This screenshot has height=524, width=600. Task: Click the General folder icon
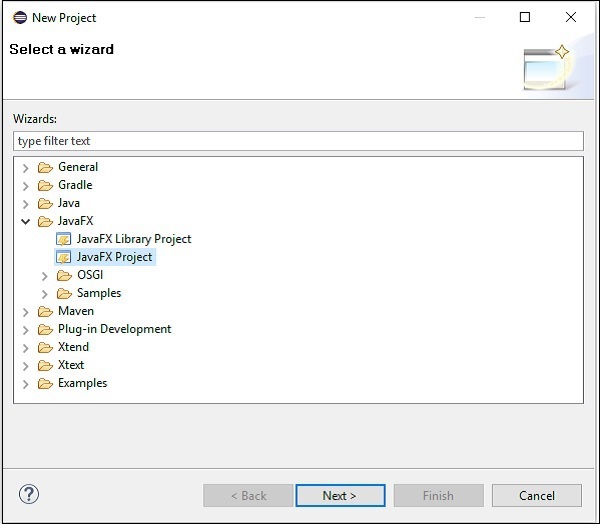click(45, 167)
